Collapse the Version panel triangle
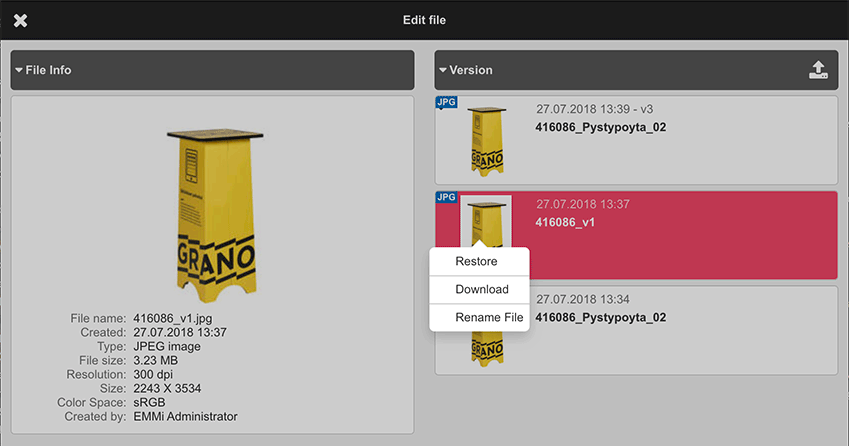The width and height of the screenshot is (849, 446). point(443,70)
